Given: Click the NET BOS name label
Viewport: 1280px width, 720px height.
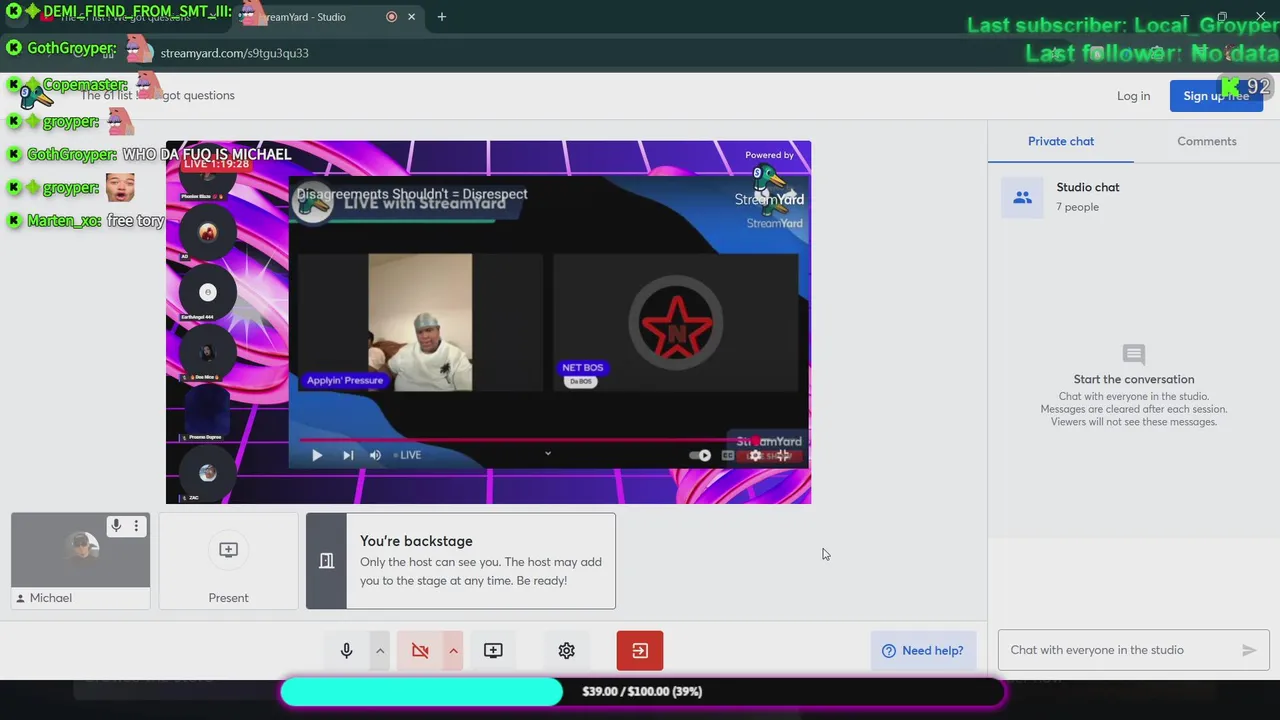Looking at the screenshot, I should (582, 368).
